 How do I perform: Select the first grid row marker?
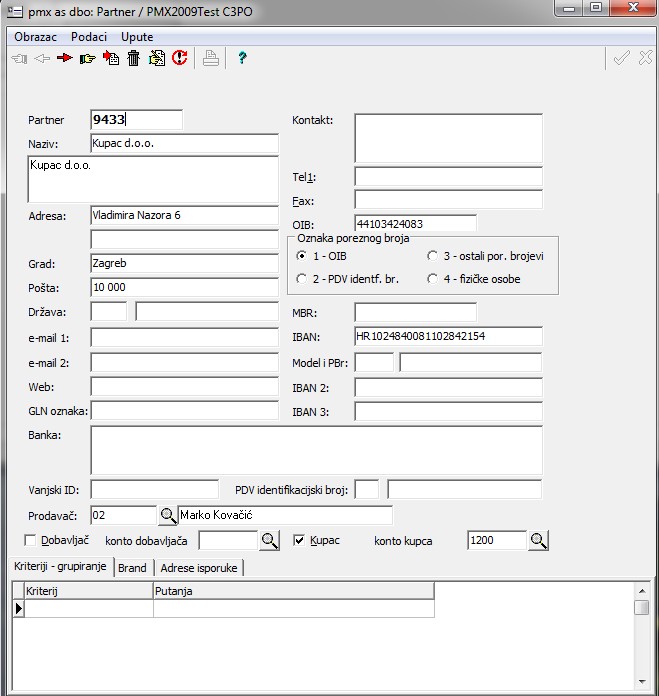click(x=18, y=608)
